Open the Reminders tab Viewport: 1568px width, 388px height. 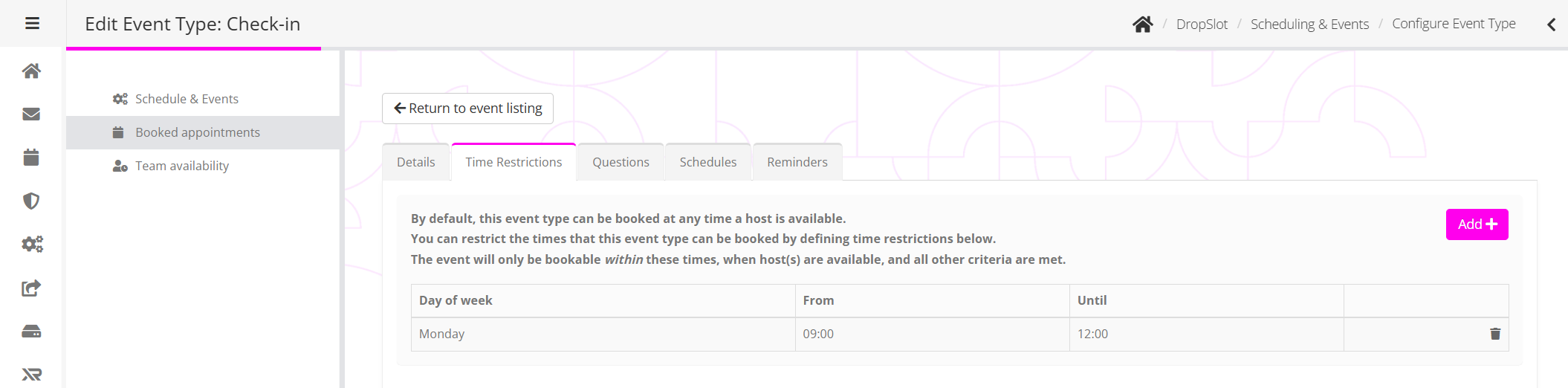coord(797,162)
